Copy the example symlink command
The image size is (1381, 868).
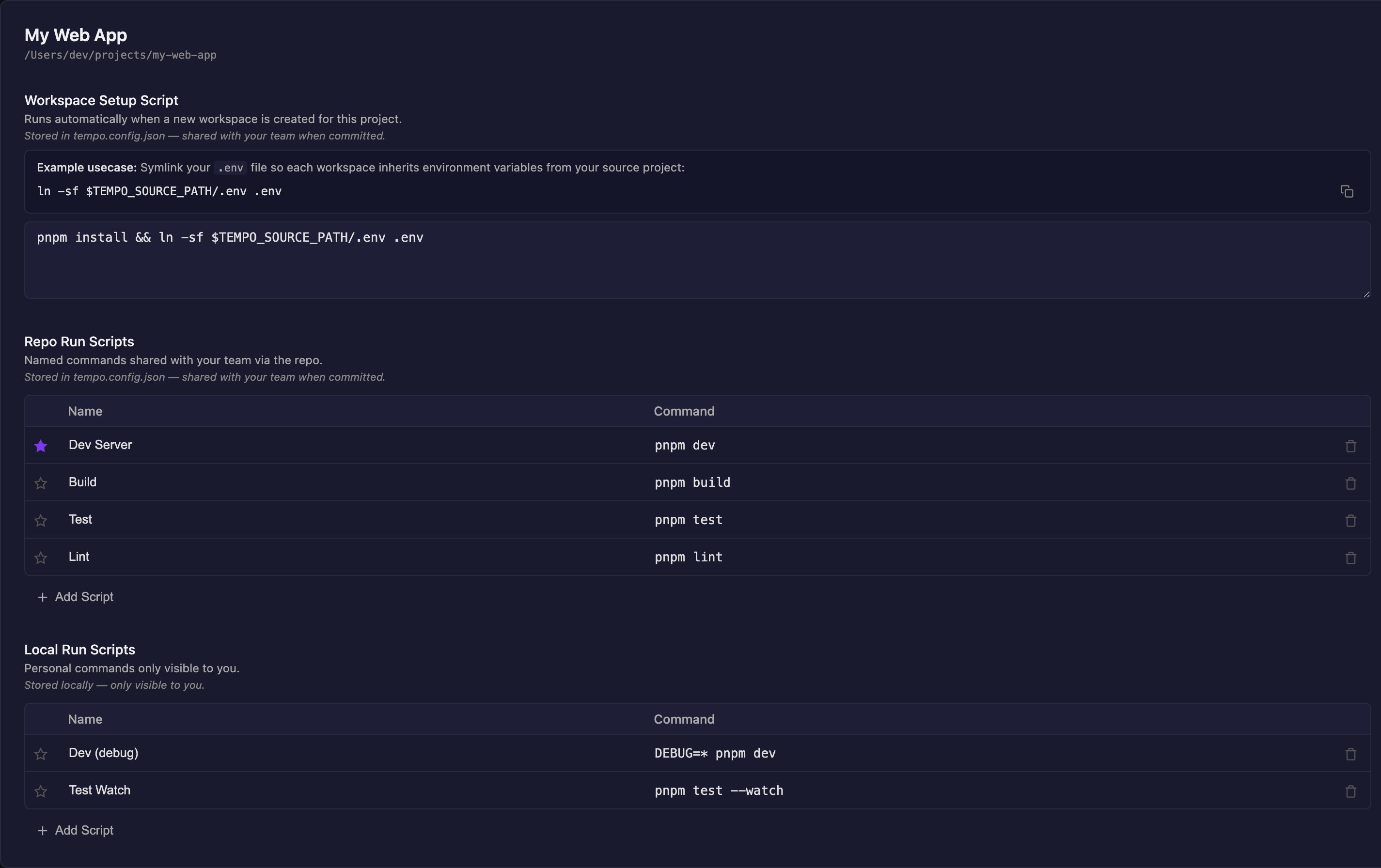pyautogui.click(x=1347, y=191)
